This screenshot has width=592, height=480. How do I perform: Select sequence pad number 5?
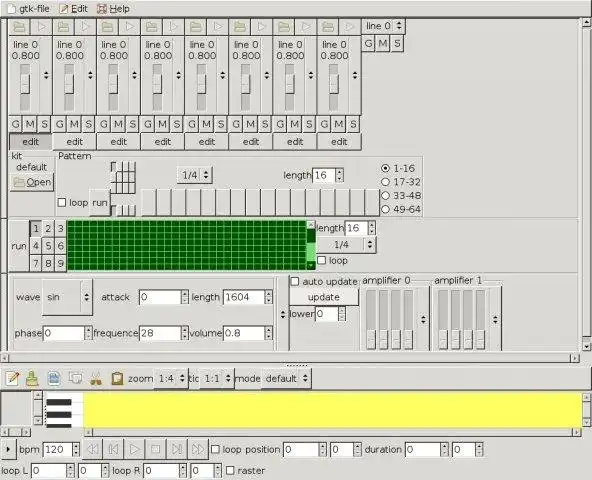click(48, 246)
